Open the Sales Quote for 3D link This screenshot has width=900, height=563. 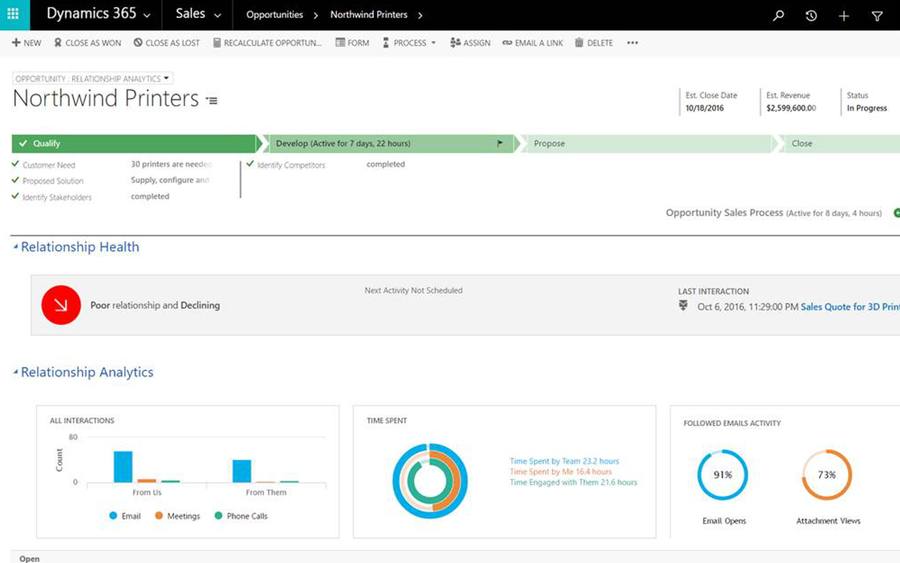(850, 307)
